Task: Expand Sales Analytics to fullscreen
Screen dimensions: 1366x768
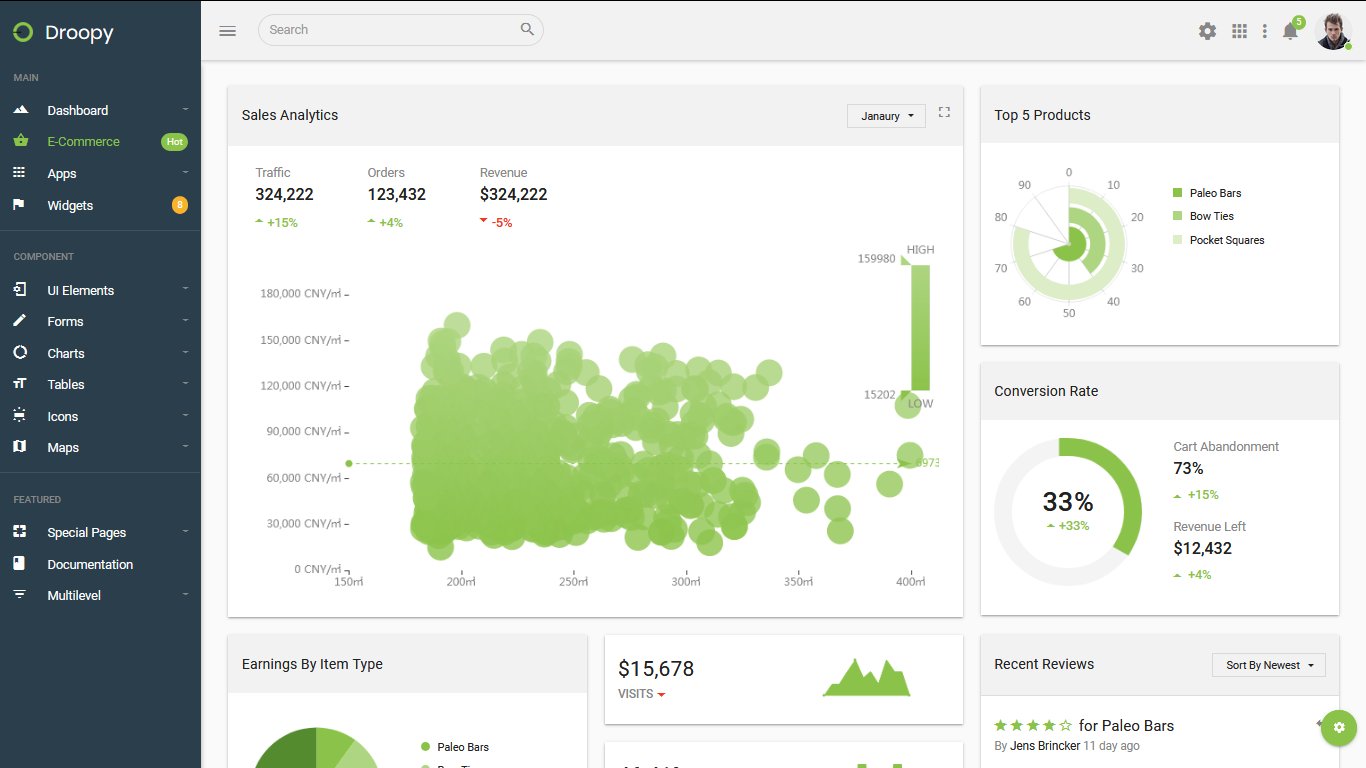Action: [x=944, y=112]
